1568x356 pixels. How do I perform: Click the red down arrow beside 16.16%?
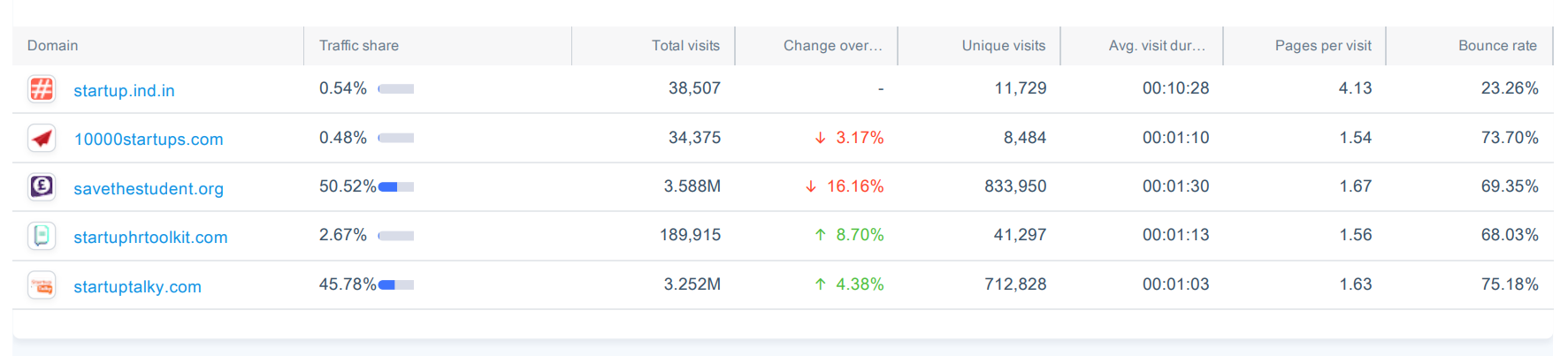[811, 186]
